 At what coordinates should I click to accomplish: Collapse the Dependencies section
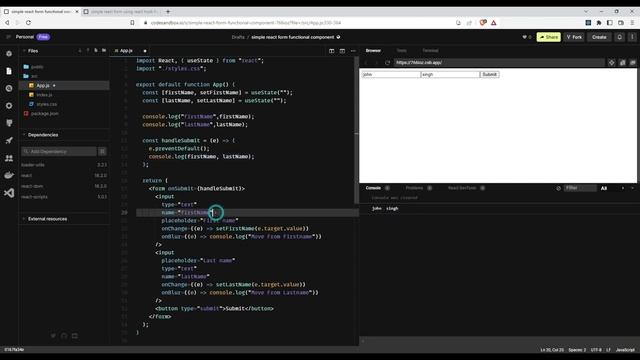coord(24,135)
